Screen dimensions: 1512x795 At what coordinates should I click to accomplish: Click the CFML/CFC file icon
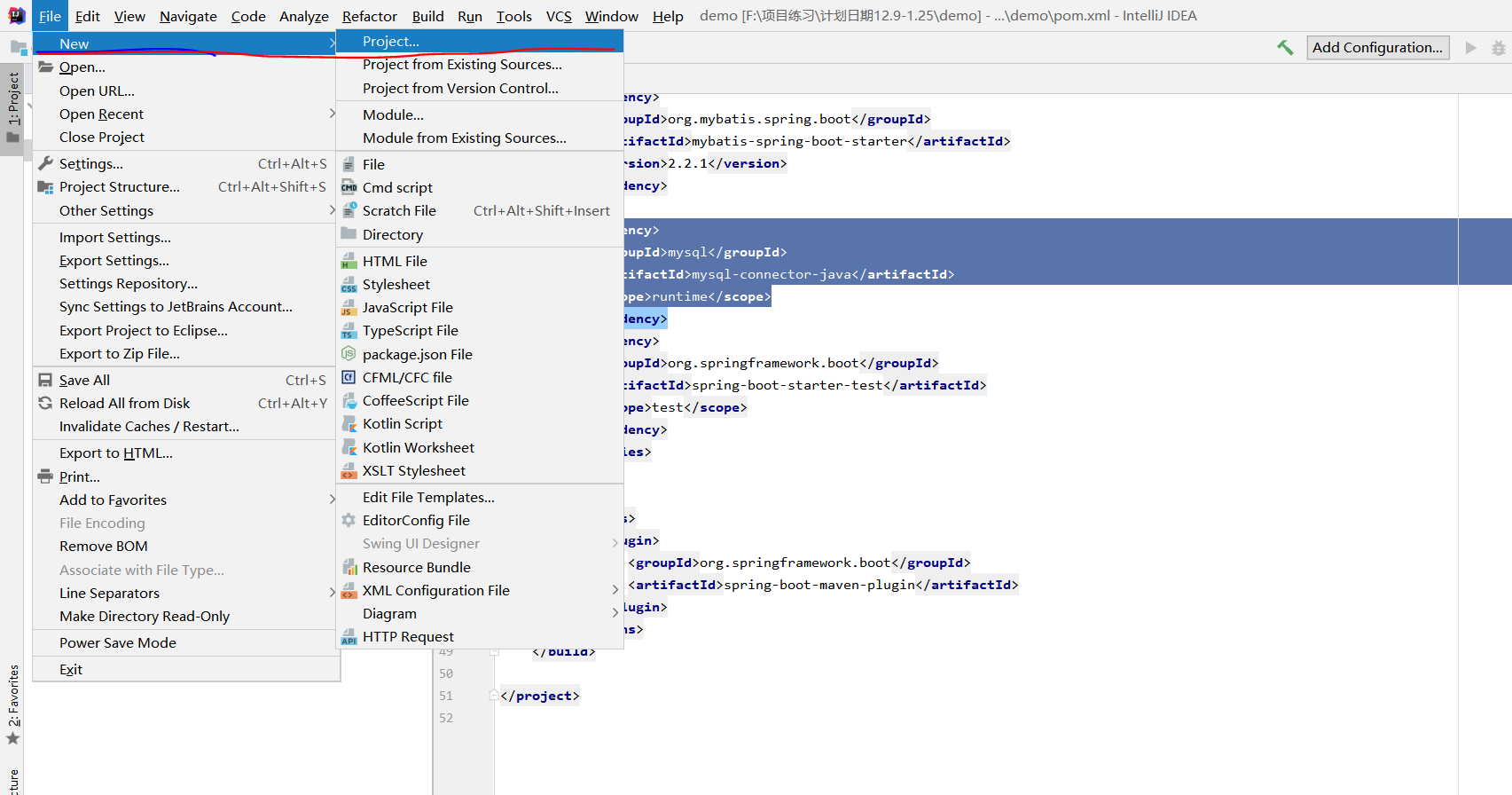[x=349, y=377]
